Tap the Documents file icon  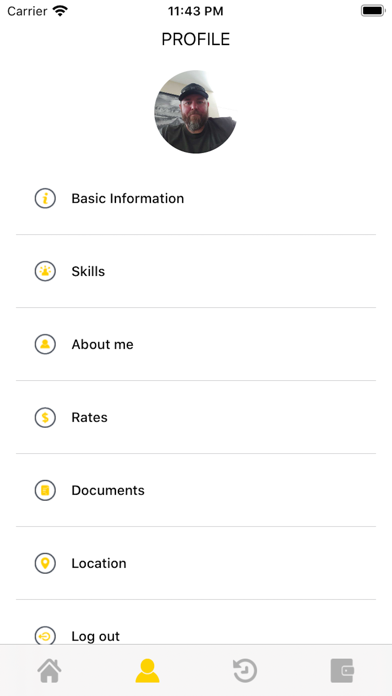45,490
